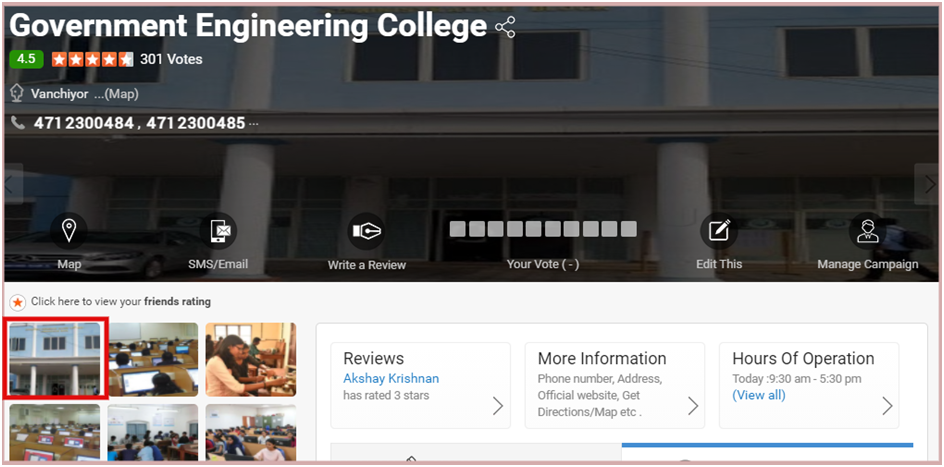Click the Write a Review label

[367, 265]
